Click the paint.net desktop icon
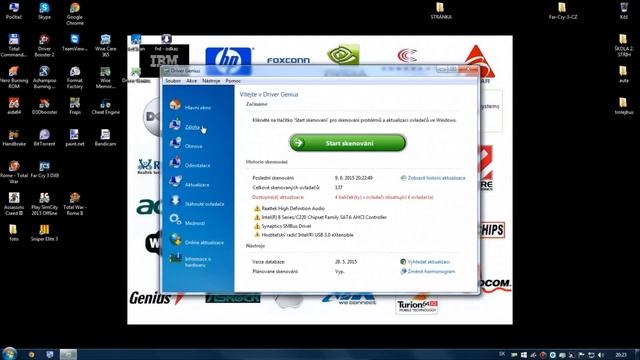The height and width of the screenshot is (360, 640). coord(75,138)
